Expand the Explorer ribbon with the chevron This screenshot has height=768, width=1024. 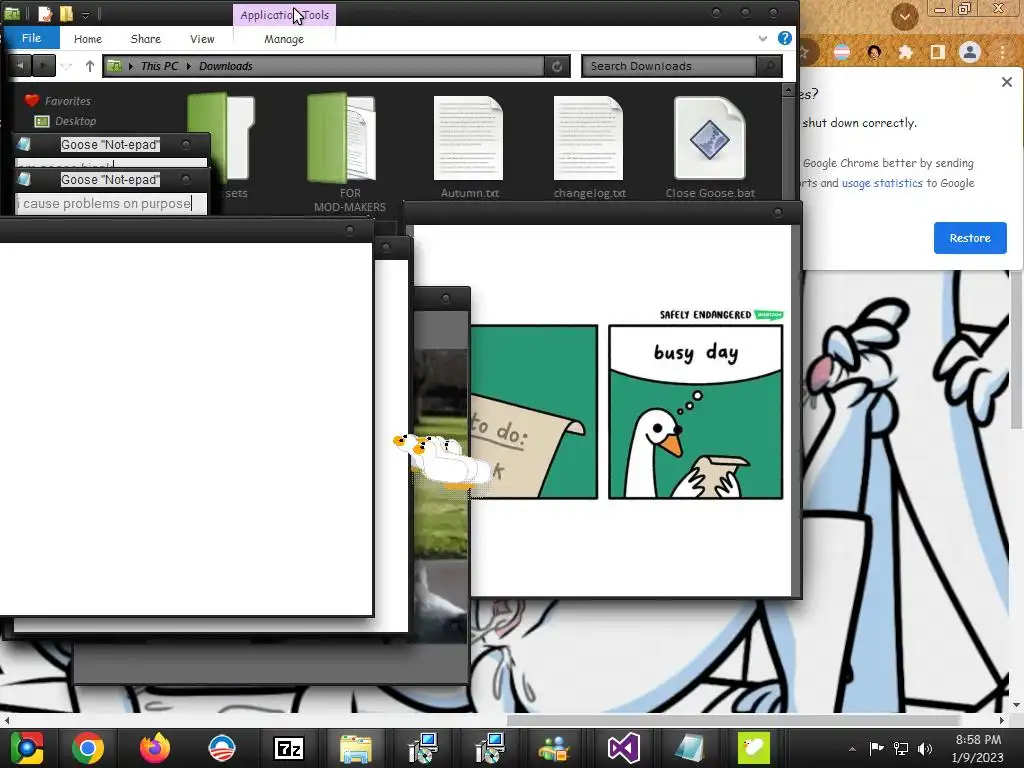pos(763,39)
